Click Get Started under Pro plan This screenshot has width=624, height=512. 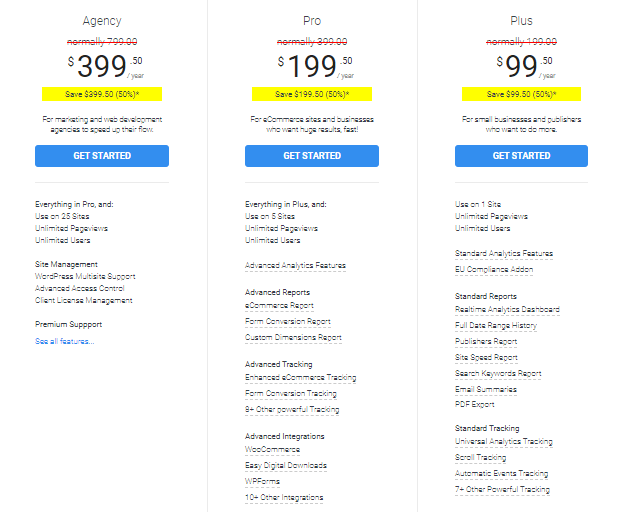pyautogui.click(x=312, y=156)
